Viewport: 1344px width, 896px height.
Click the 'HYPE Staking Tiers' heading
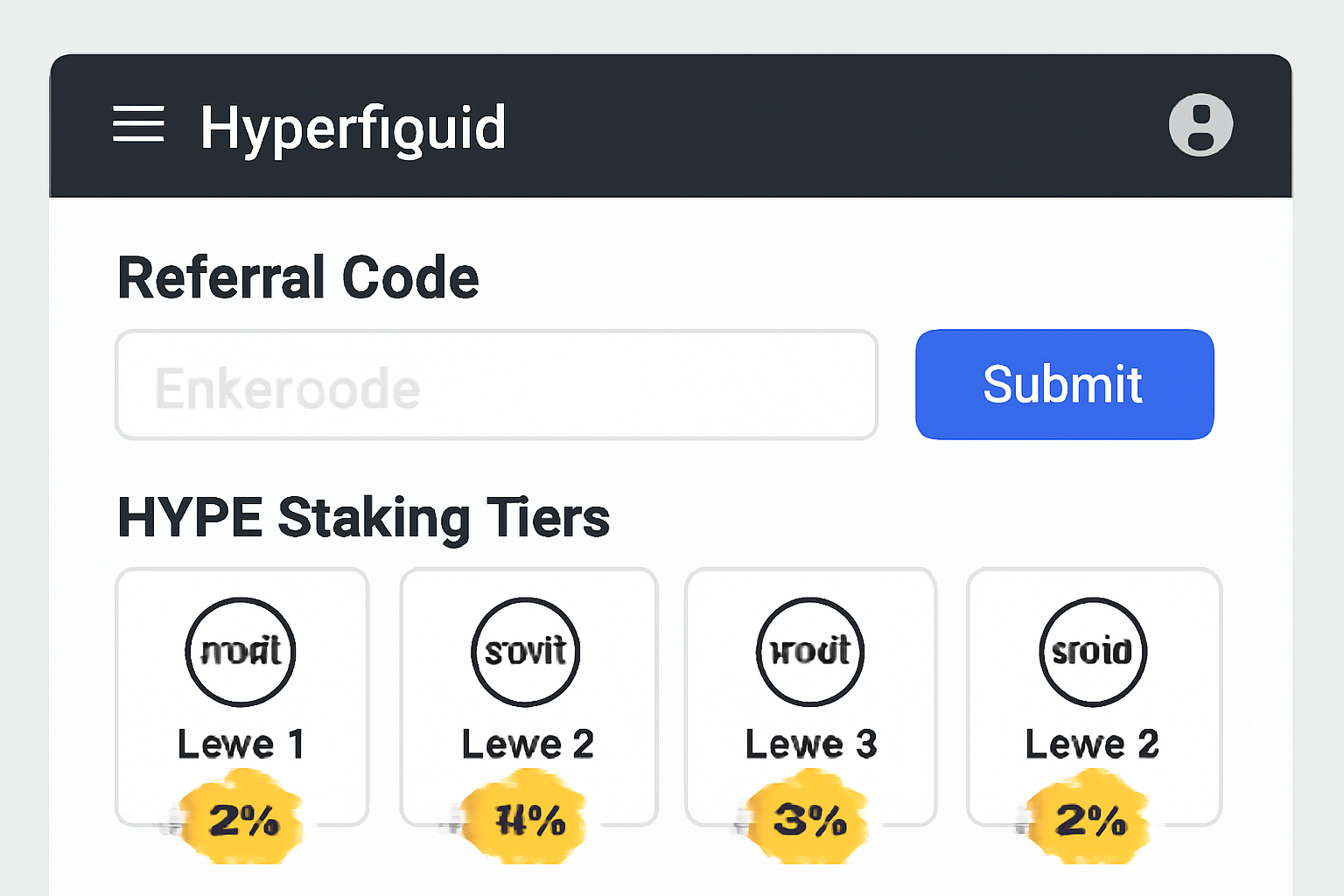tap(364, 517)
